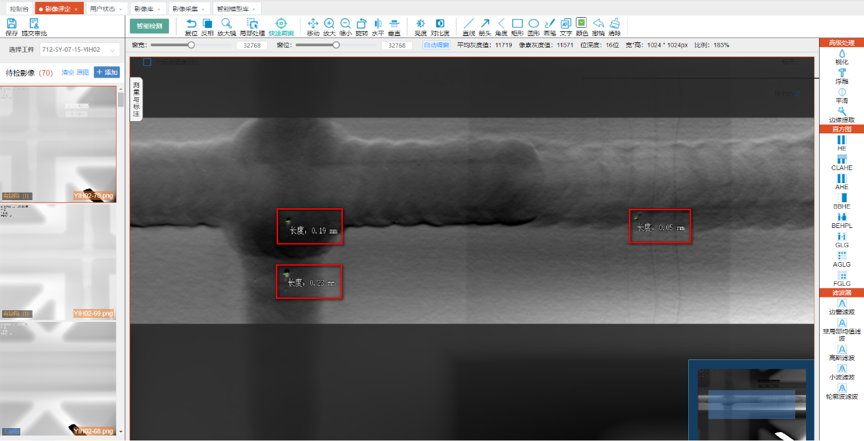The image size is (864, 441).
Task: Toggle the 自动调窗 auto window button
Action: point(436,45)
